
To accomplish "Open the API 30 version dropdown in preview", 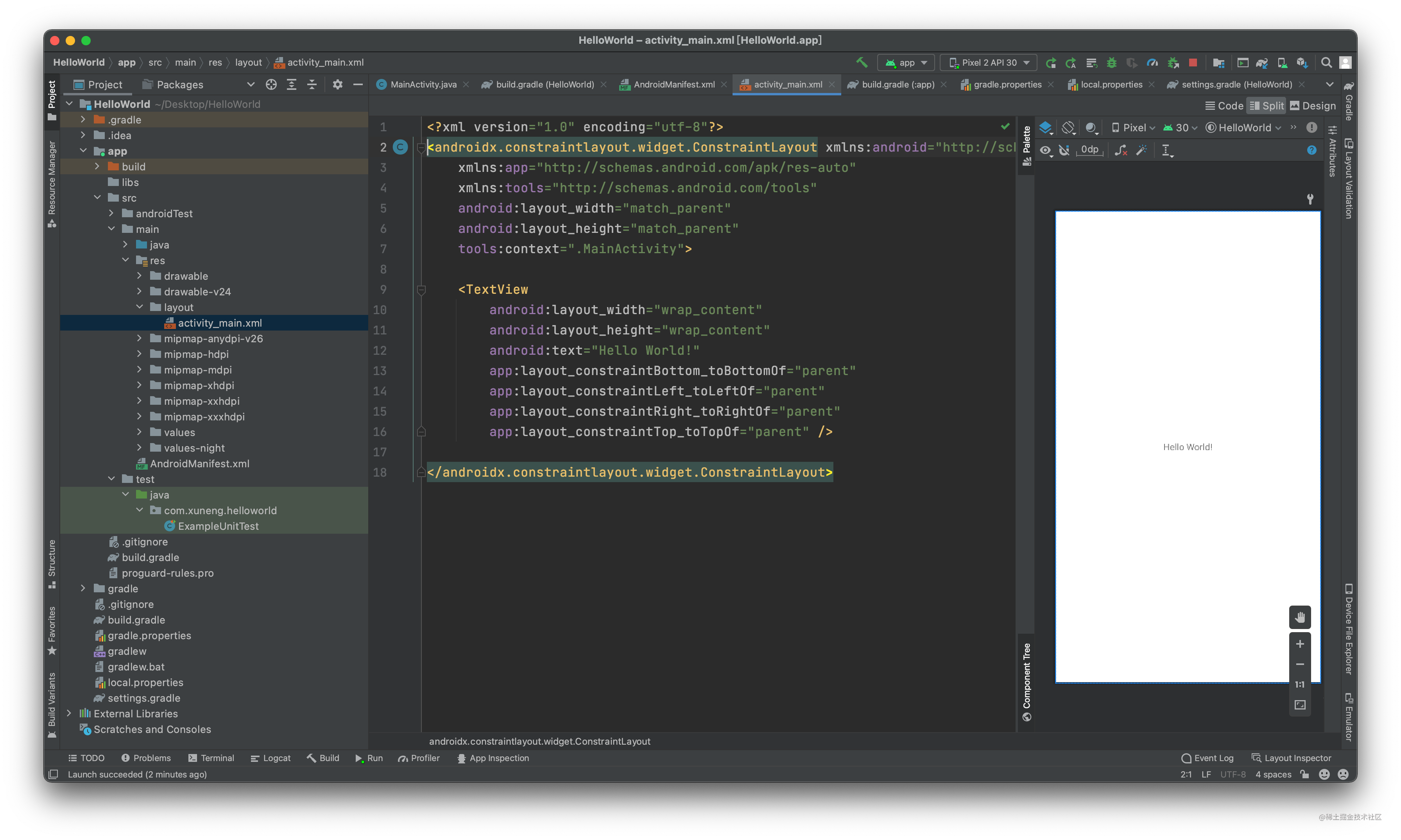I will pos(1180,128).
